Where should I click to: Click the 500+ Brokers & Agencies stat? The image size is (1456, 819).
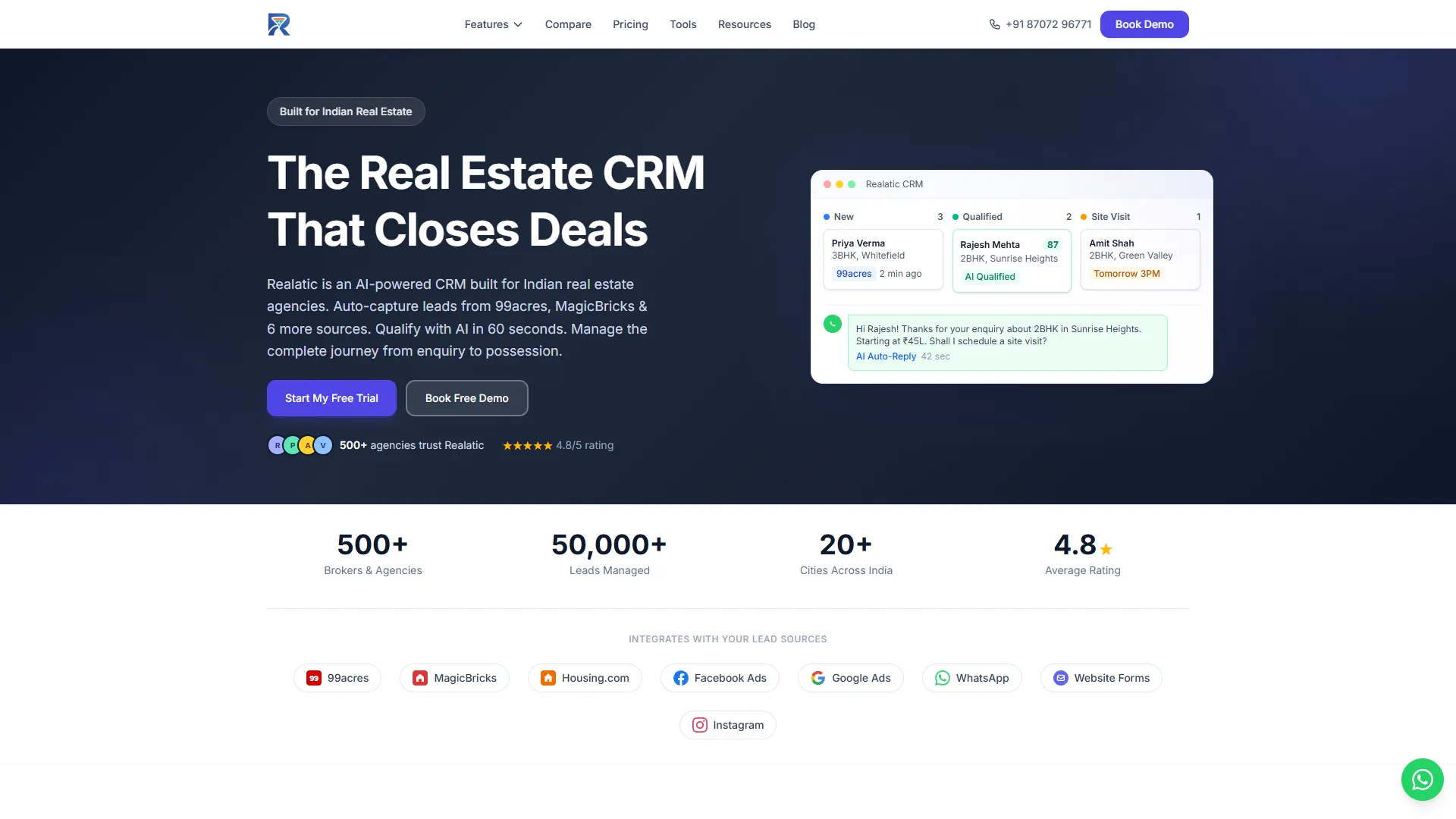(372, 554)
